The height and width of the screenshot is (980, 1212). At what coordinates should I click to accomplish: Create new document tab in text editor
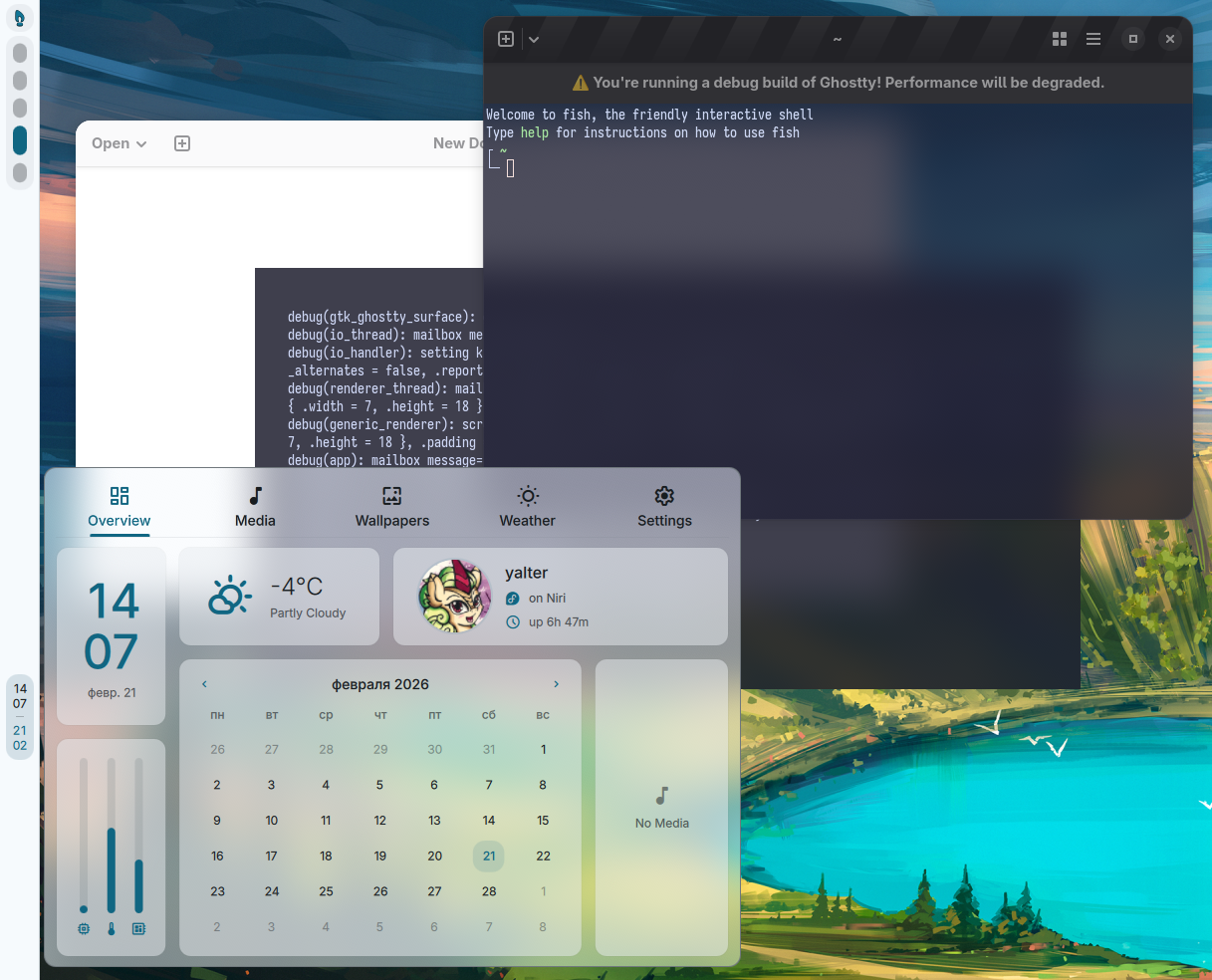(x=182, y=143)
